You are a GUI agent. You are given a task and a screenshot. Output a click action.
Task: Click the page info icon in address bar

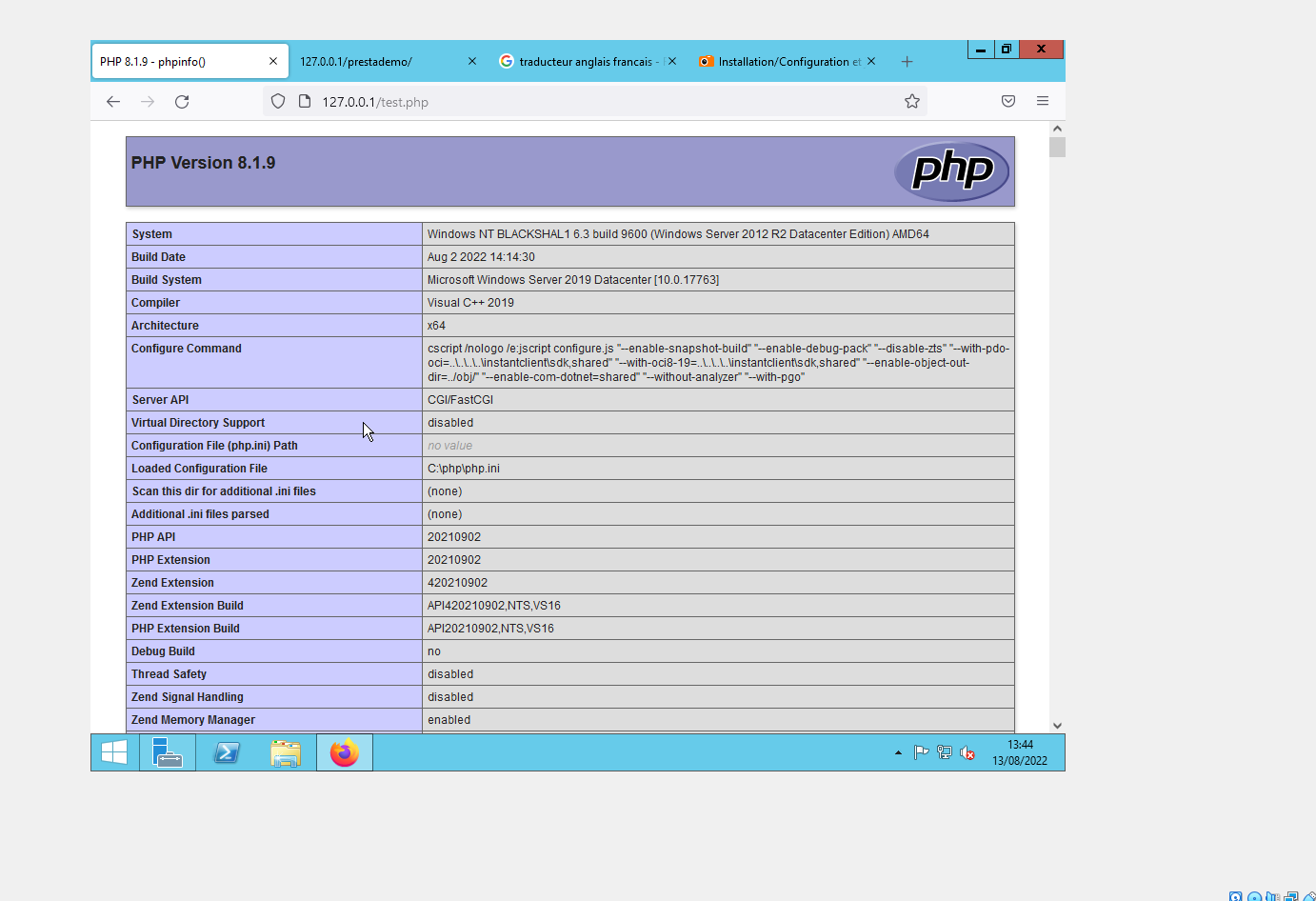(x=305, y=102)
